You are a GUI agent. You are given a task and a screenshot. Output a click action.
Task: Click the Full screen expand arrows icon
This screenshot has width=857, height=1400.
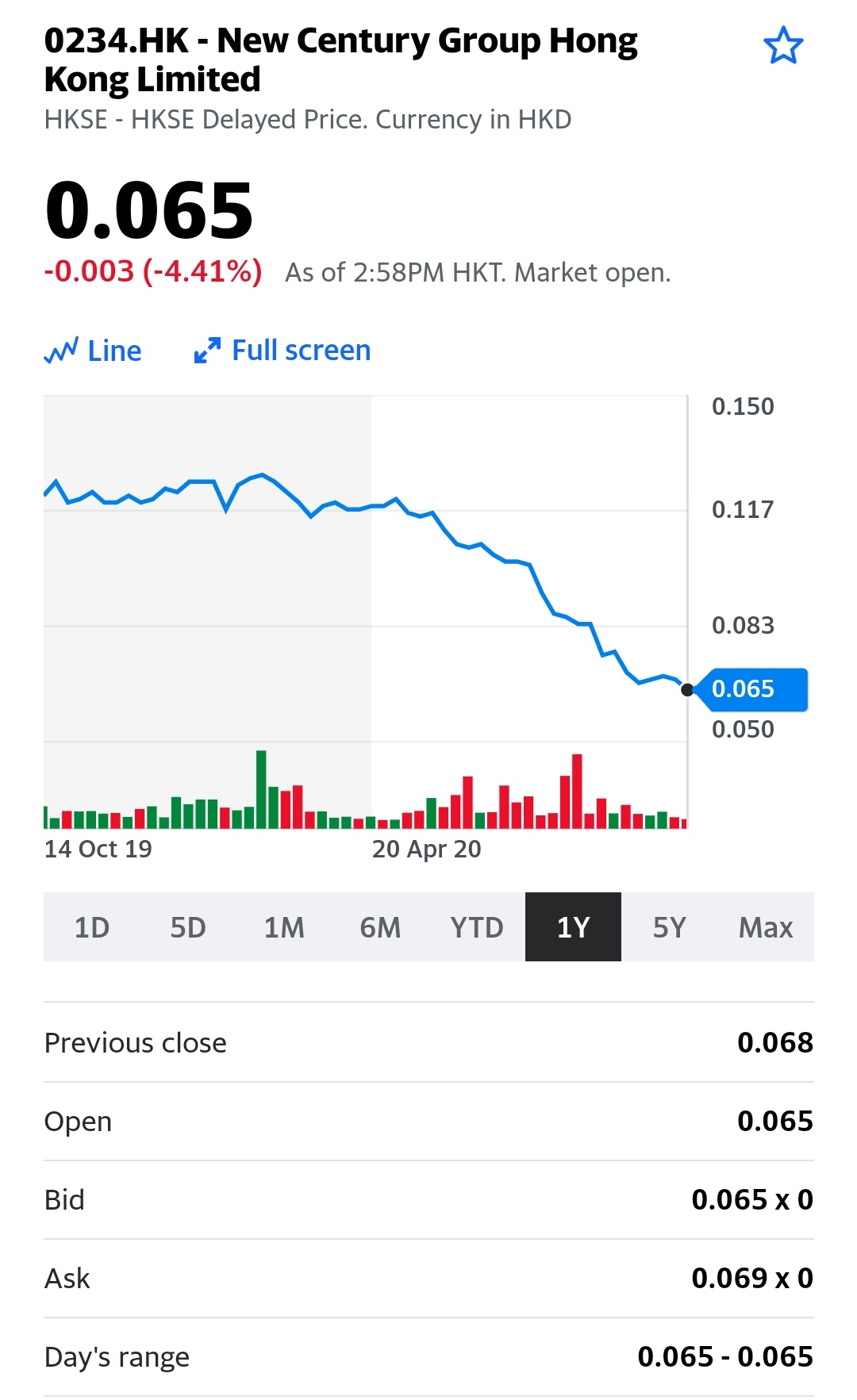point(207,351)
